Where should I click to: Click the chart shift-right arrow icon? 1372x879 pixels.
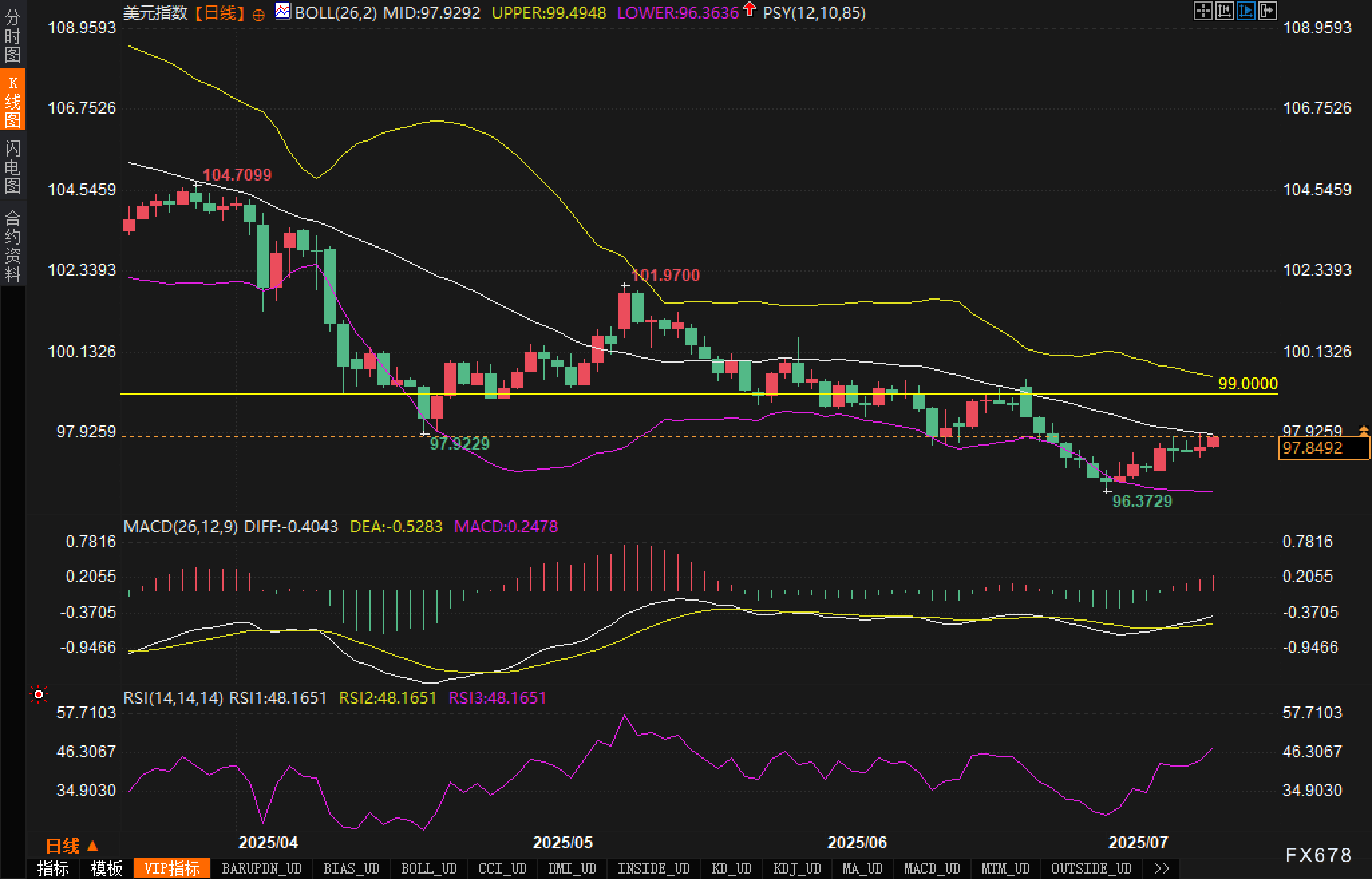click(x=1267, y=11)
